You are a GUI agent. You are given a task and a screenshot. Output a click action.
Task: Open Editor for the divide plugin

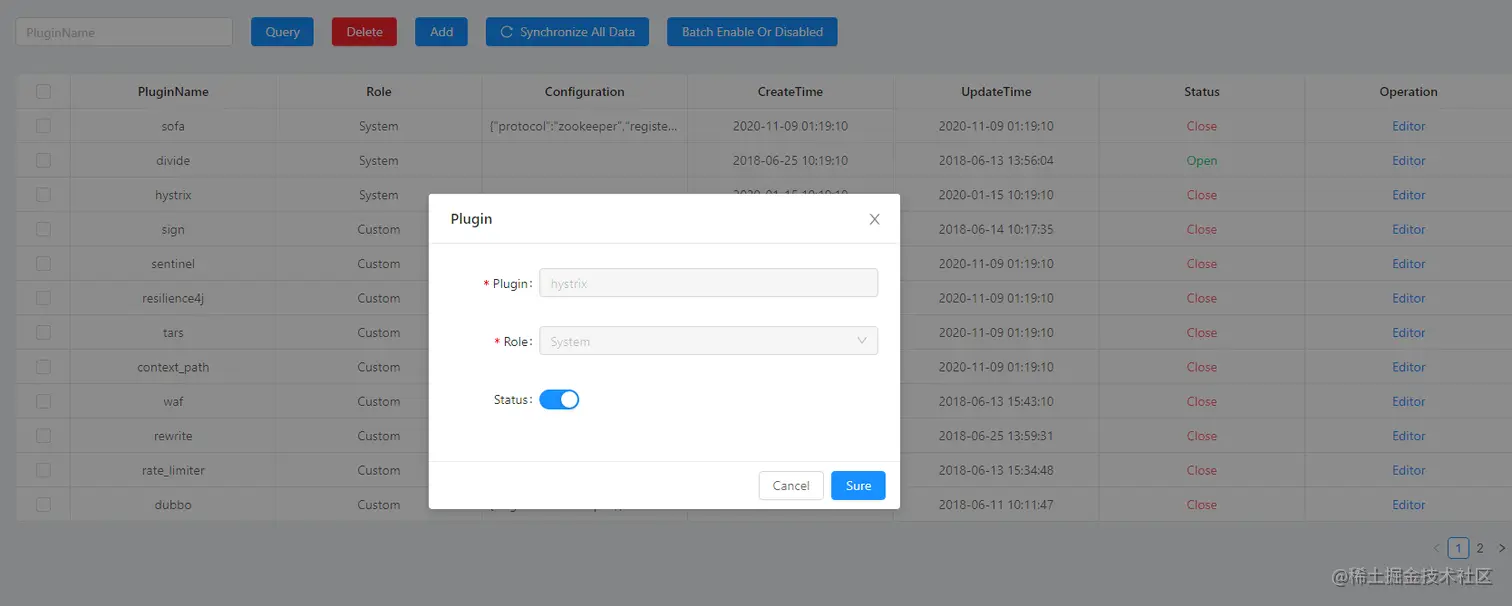click(1408, 160)
